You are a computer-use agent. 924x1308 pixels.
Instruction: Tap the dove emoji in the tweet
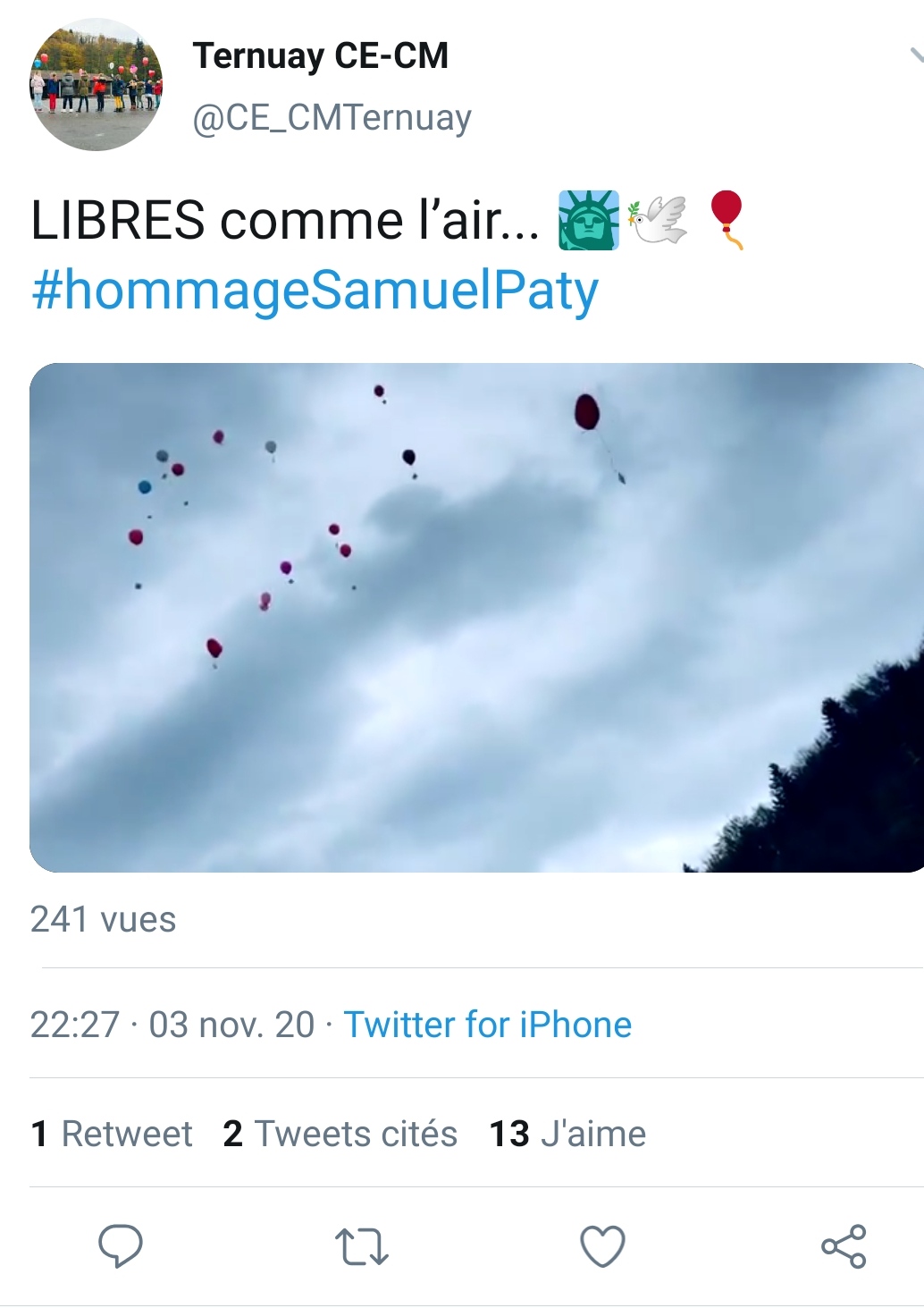click(657, 220)
